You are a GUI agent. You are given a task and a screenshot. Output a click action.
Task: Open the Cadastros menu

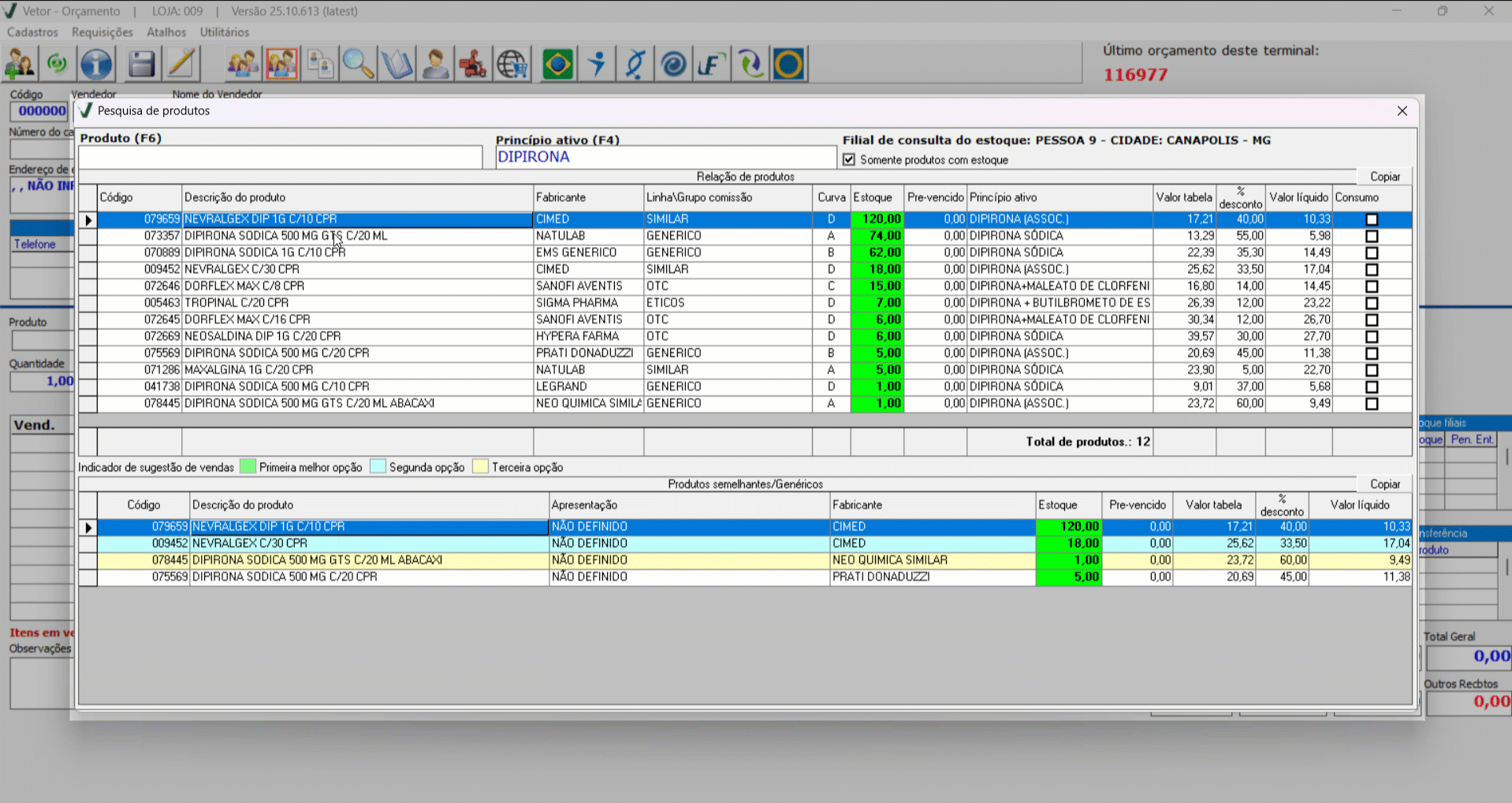tap(32, 32)
